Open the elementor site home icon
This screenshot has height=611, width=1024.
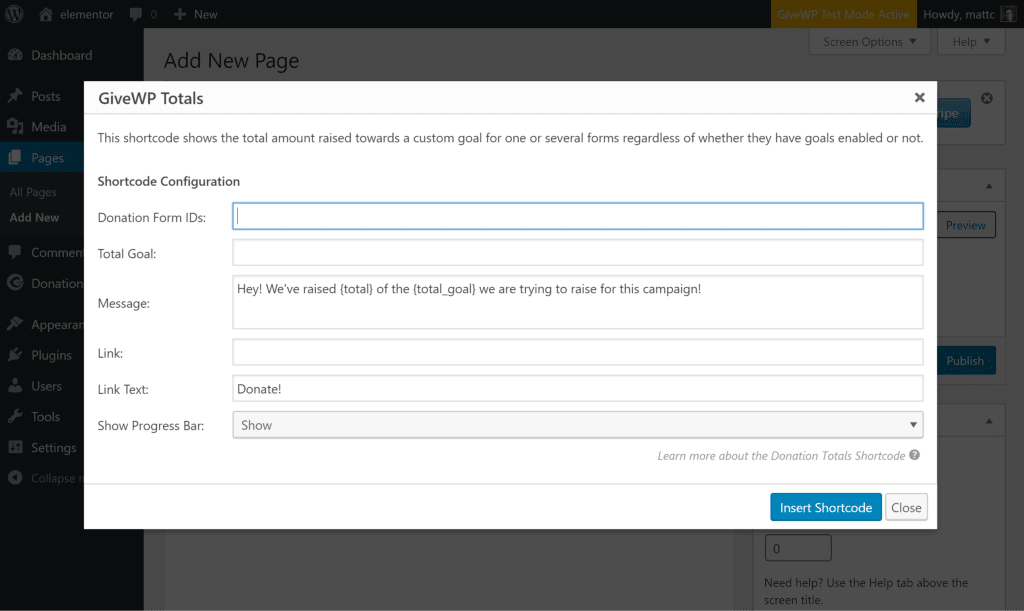(46, 14)
